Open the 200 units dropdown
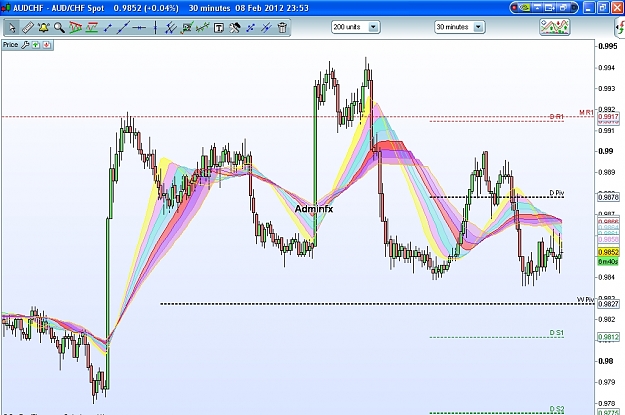Viewport: 625px width, 415px height. pos(373,27)
